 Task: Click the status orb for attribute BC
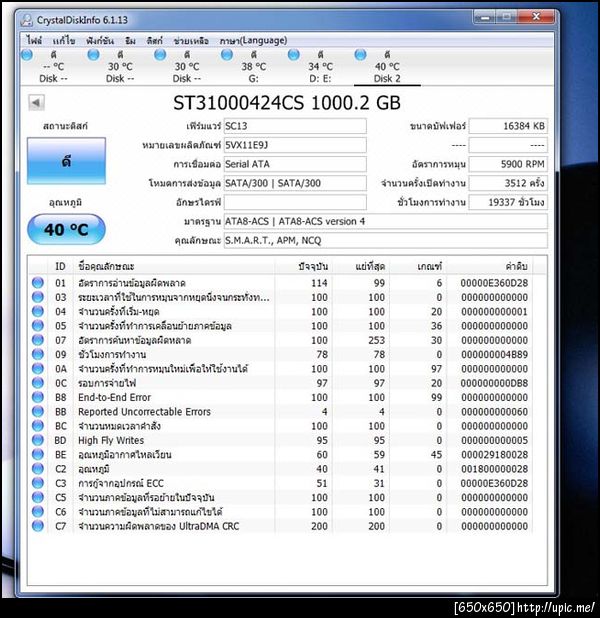click(38, 426)
